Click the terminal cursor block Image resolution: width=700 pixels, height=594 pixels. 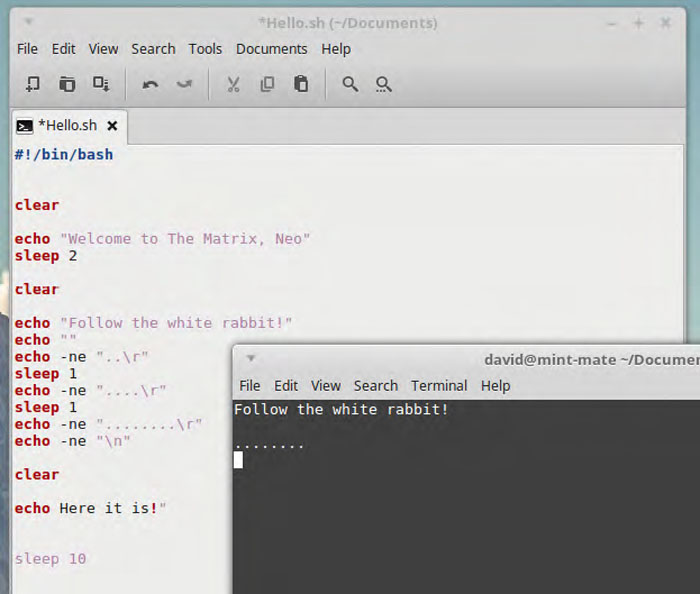238,460
